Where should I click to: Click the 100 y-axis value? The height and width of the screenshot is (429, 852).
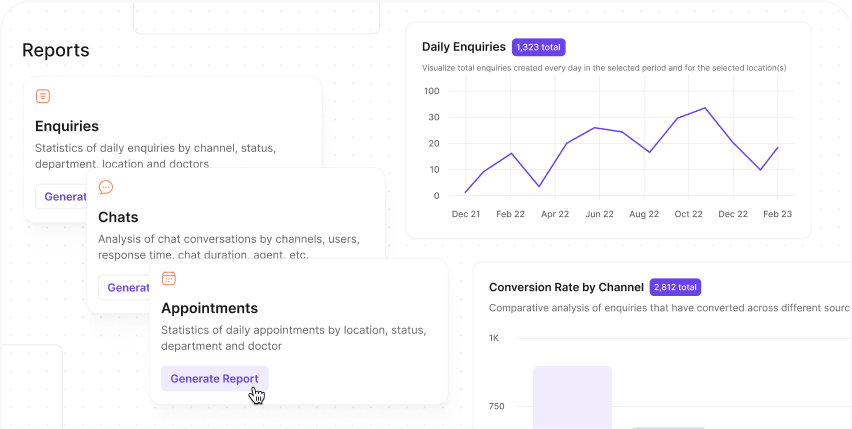coord(431,91)
